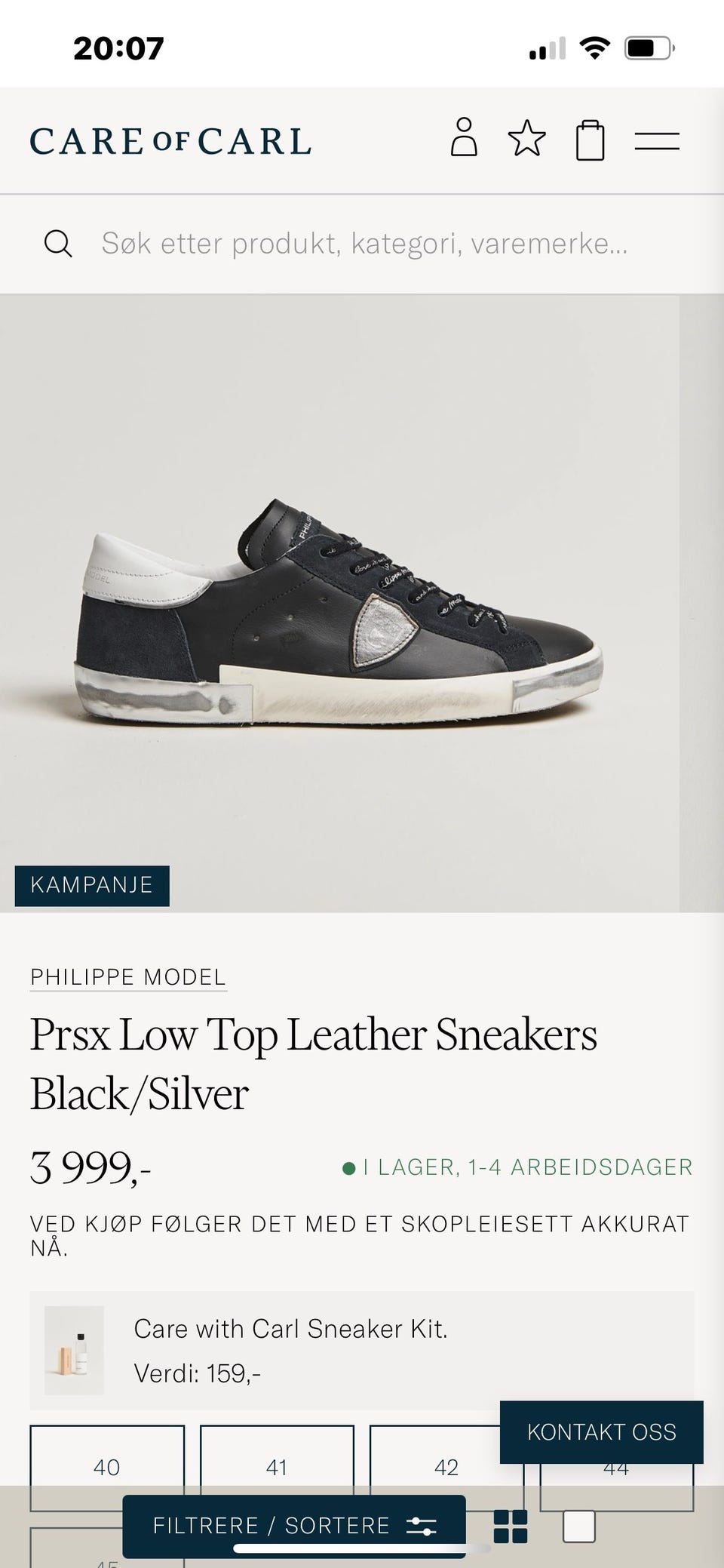Select shoe size 42
724x1568 pixels.
[446, 1467]
